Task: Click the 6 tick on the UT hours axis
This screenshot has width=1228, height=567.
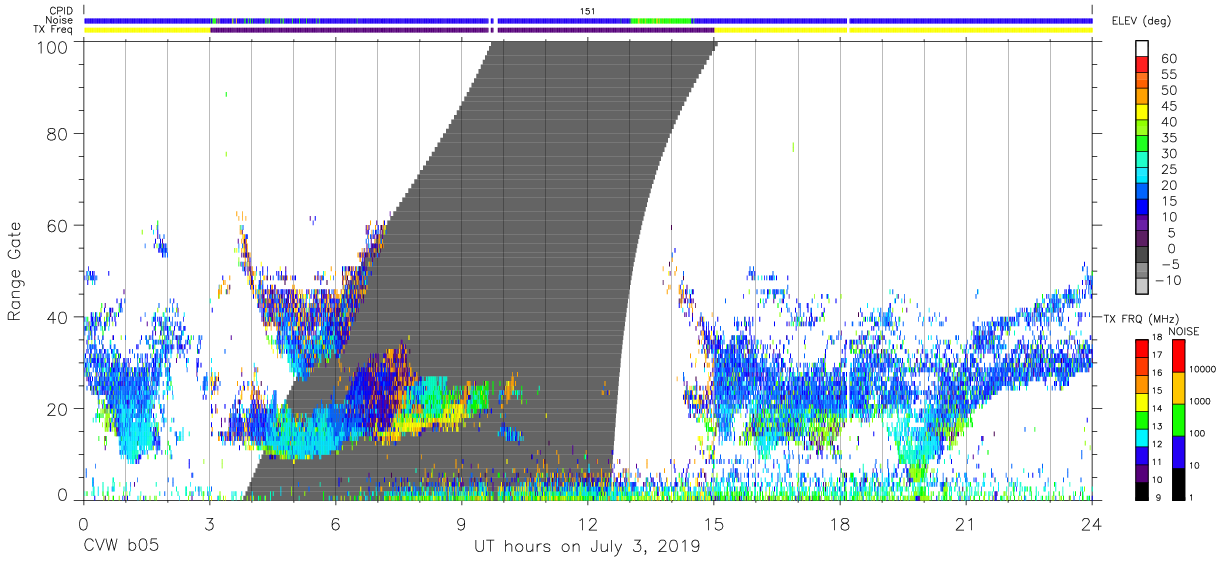Action: coord(335,523)
